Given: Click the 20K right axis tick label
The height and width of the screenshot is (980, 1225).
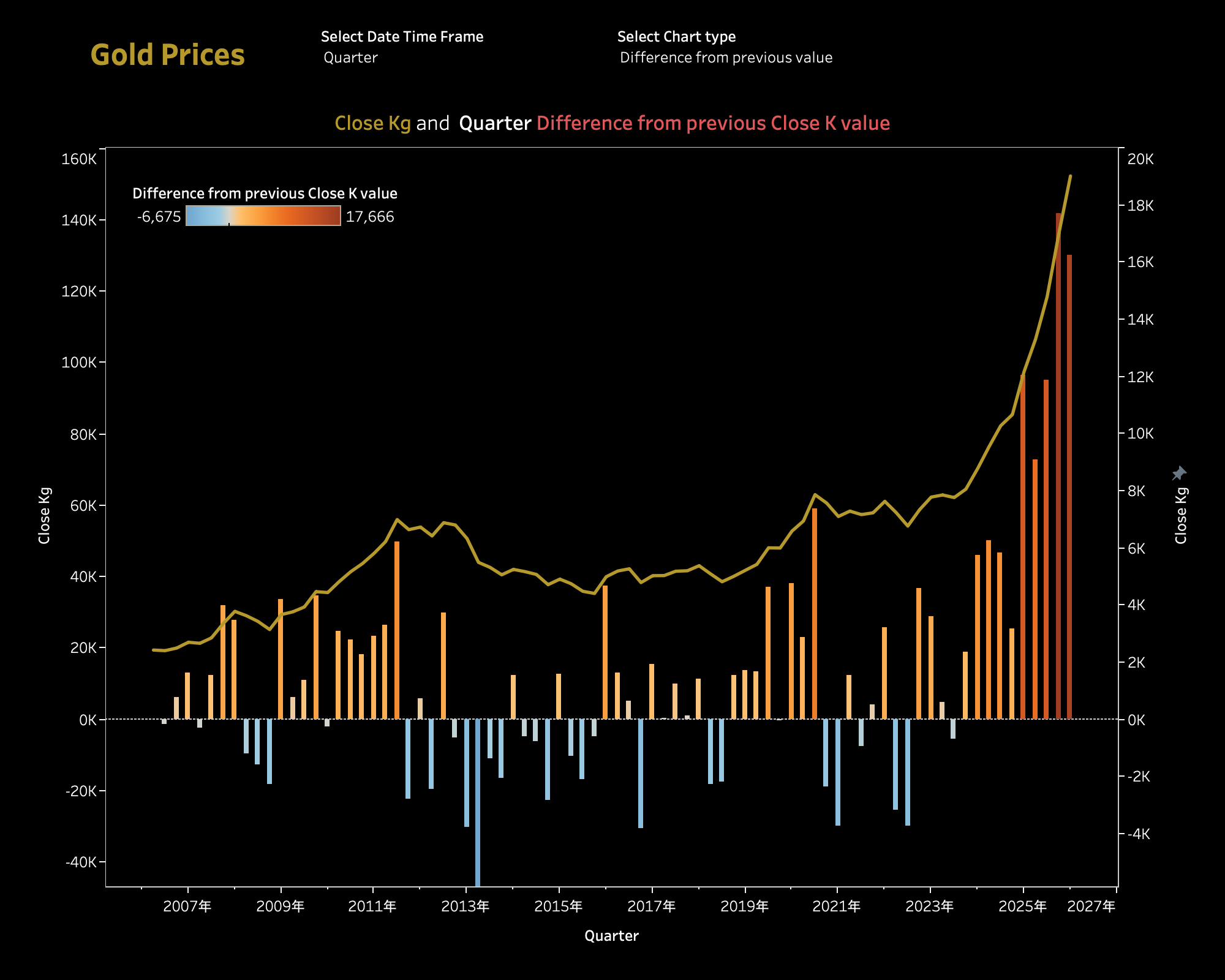Looking at the screenshot, I should (1140, 159).
